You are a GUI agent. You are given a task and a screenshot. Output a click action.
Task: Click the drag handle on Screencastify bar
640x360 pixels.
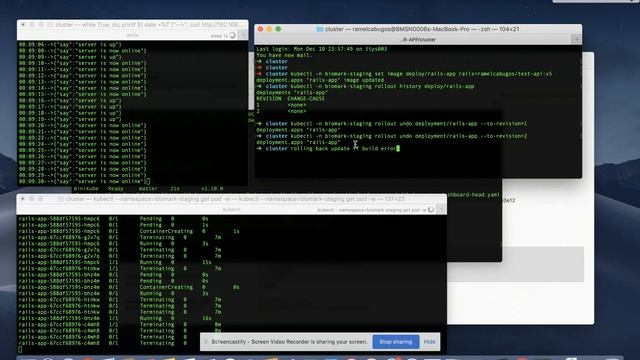206,342
